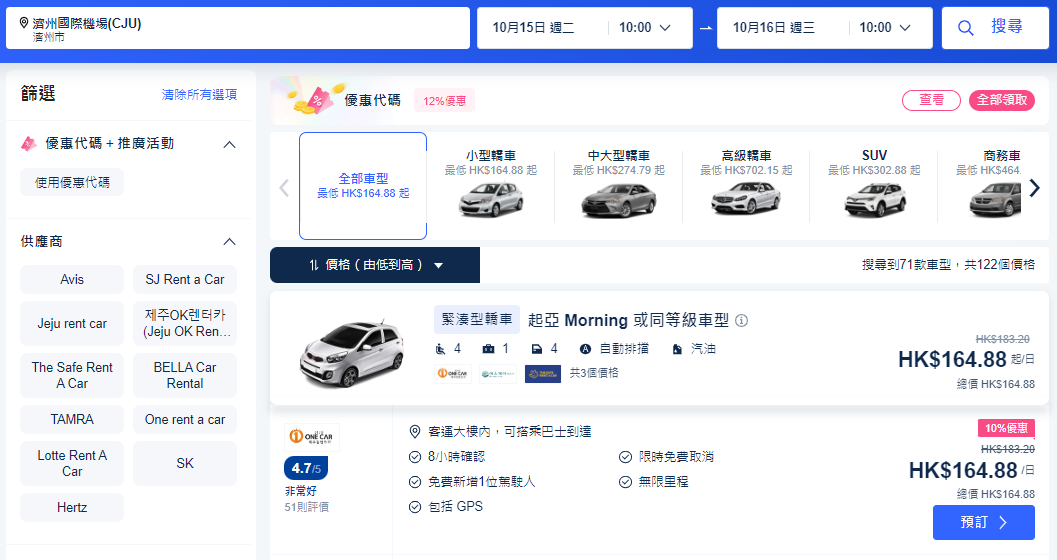Open pickup time 10:00 dropdown
Screen dimensions: 1057x560
click(x=645, y=28)
